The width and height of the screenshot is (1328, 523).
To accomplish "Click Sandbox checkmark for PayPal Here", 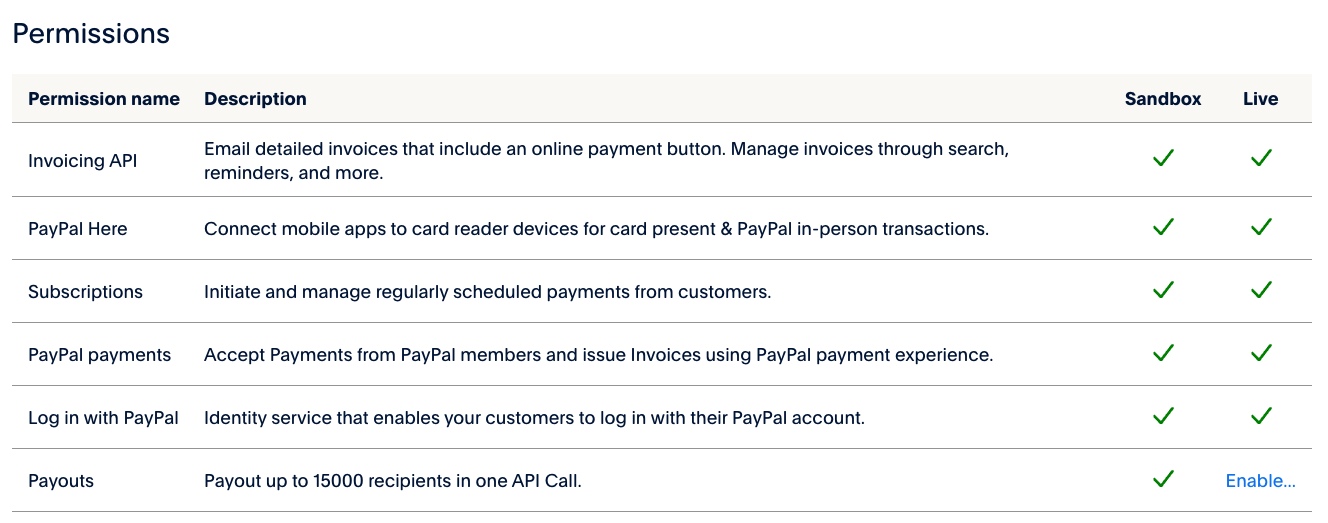I will click(x=1162, y=227).
